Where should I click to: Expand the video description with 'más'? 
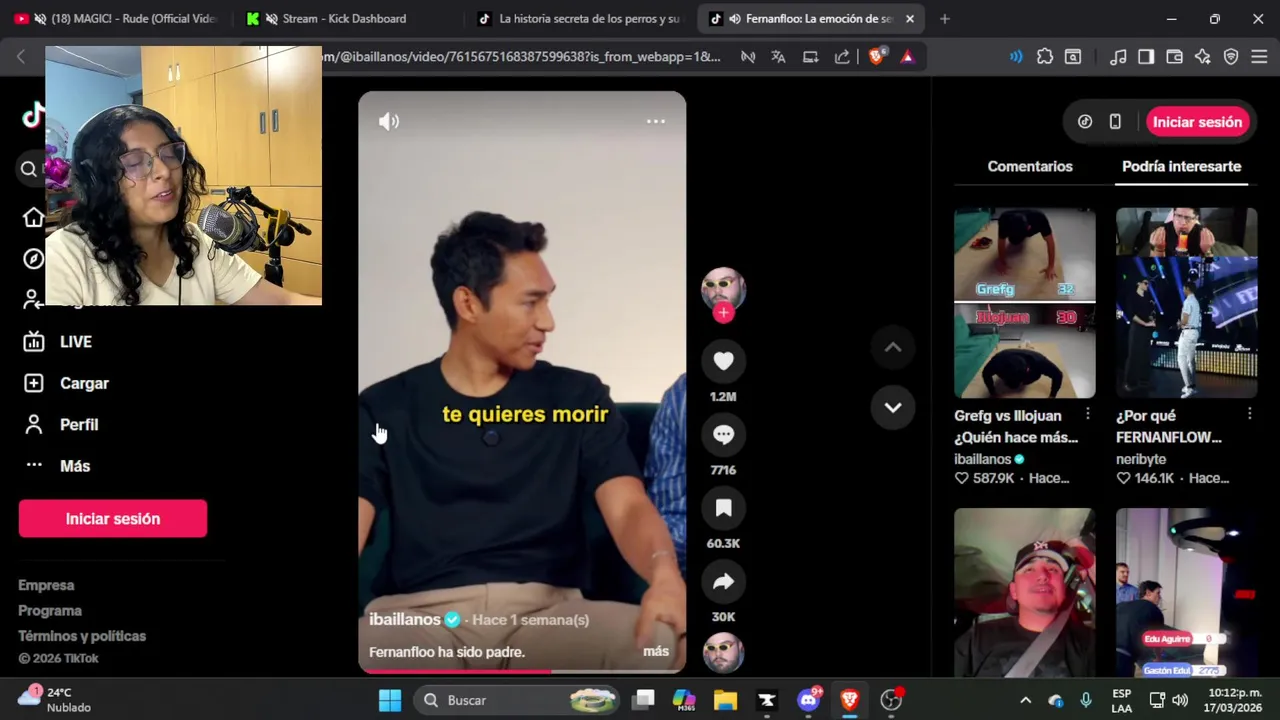[x=656, y=651]
